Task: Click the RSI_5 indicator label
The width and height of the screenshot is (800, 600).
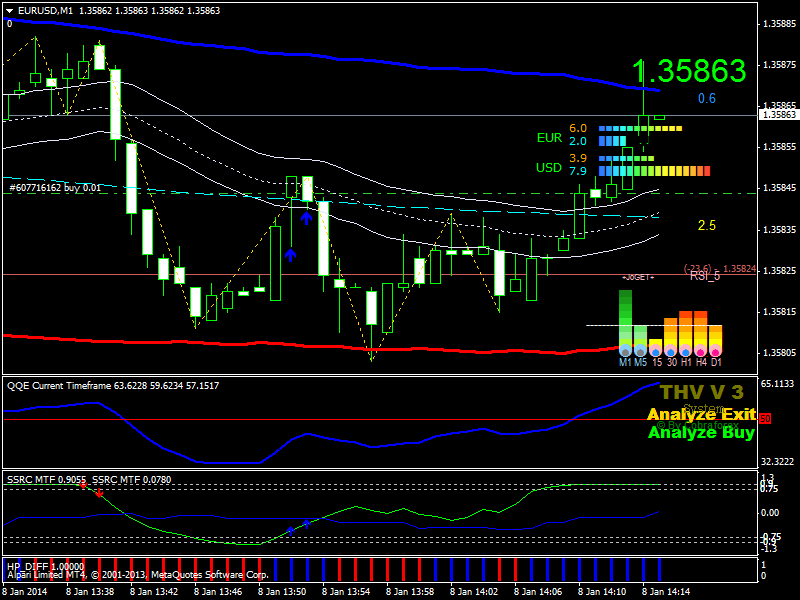Action: 705,276
